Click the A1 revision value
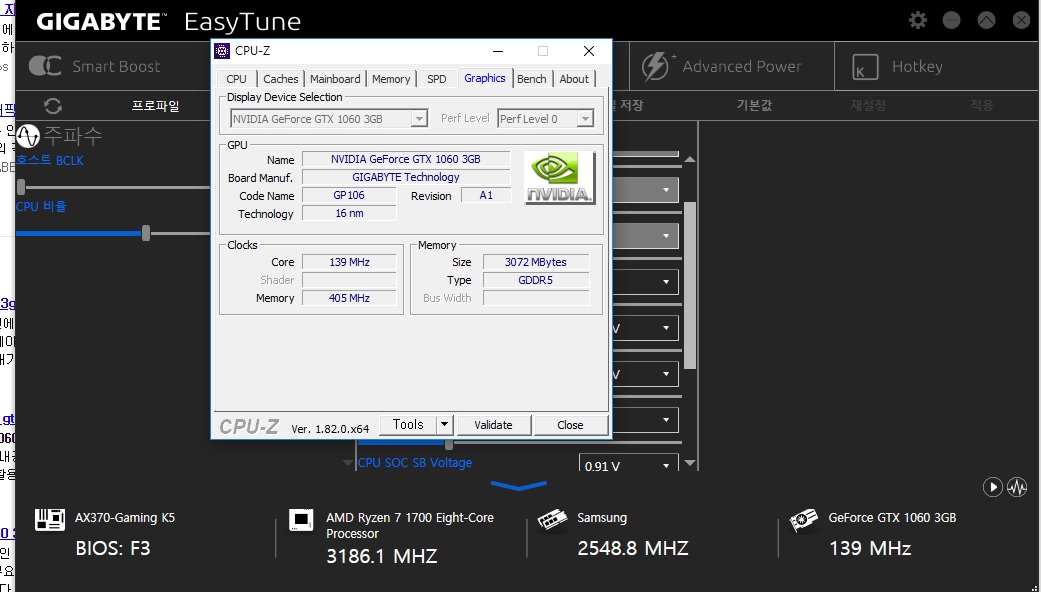The height and width of the screenshot is (592, 1041). (486, 195)
